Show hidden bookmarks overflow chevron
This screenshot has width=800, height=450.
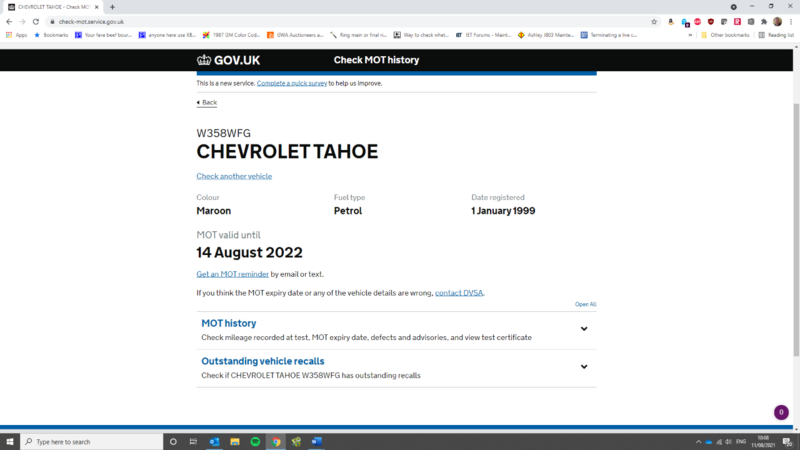coord(690,35)
